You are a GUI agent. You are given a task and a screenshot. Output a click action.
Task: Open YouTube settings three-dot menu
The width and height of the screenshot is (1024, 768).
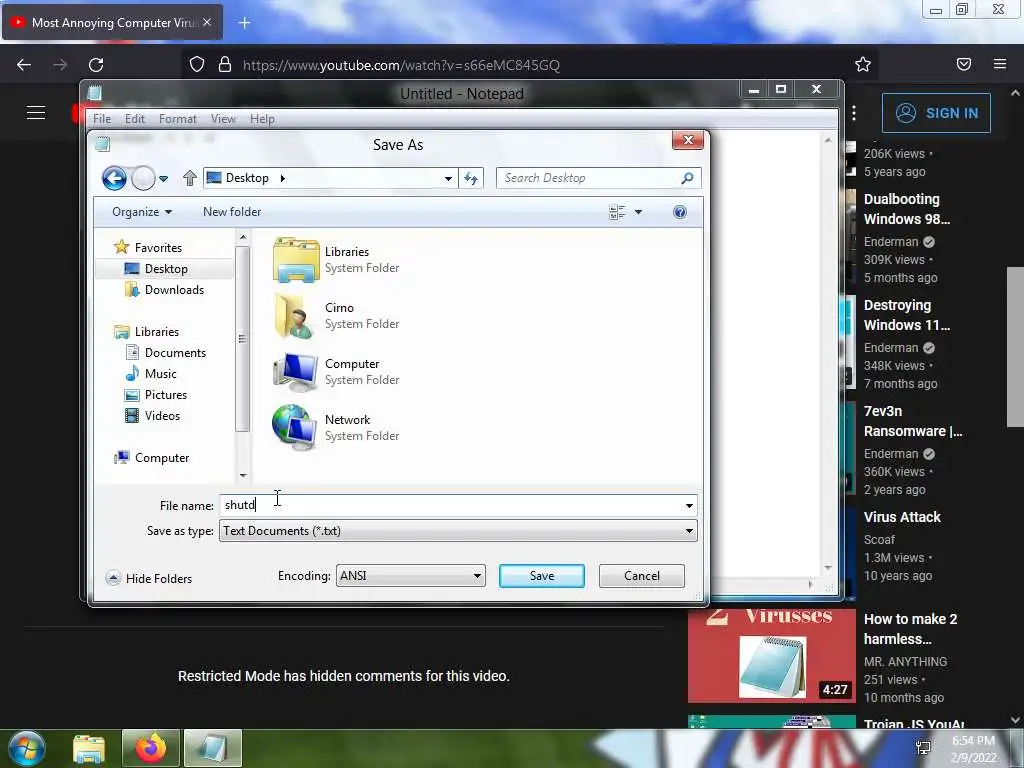(854, 113)
